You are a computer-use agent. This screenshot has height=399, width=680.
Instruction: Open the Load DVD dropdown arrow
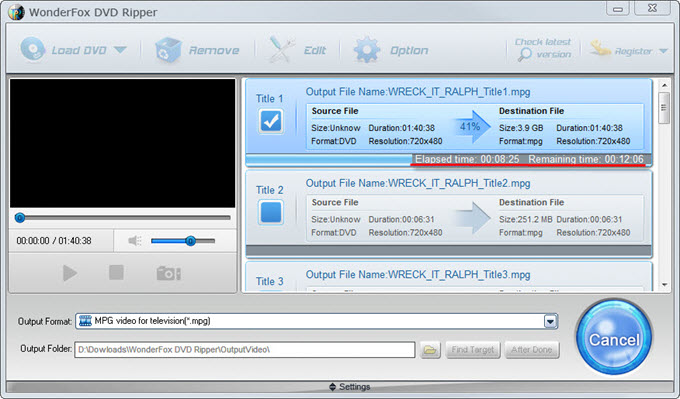[x=120, y=50]
